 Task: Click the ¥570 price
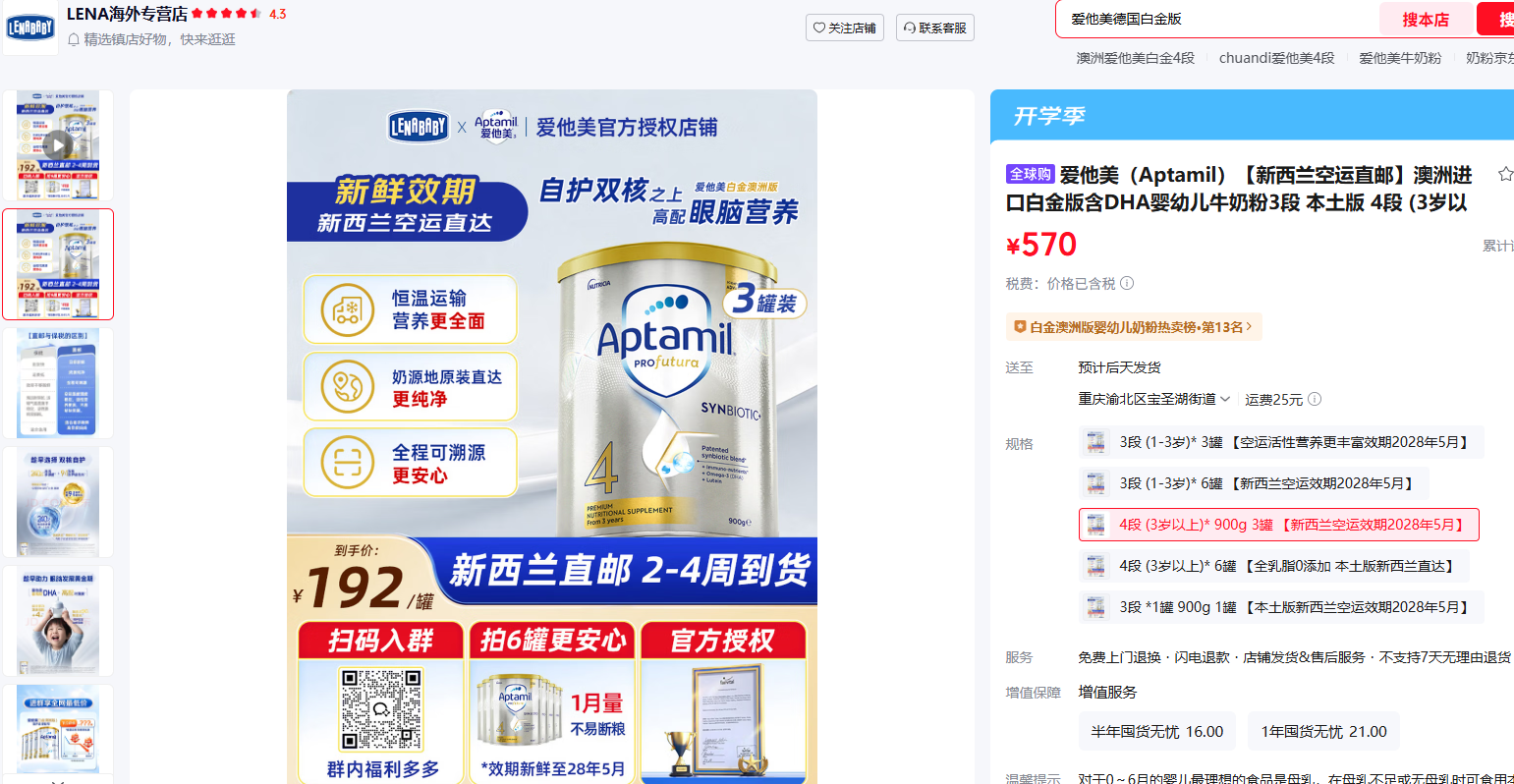[1041, 244]
